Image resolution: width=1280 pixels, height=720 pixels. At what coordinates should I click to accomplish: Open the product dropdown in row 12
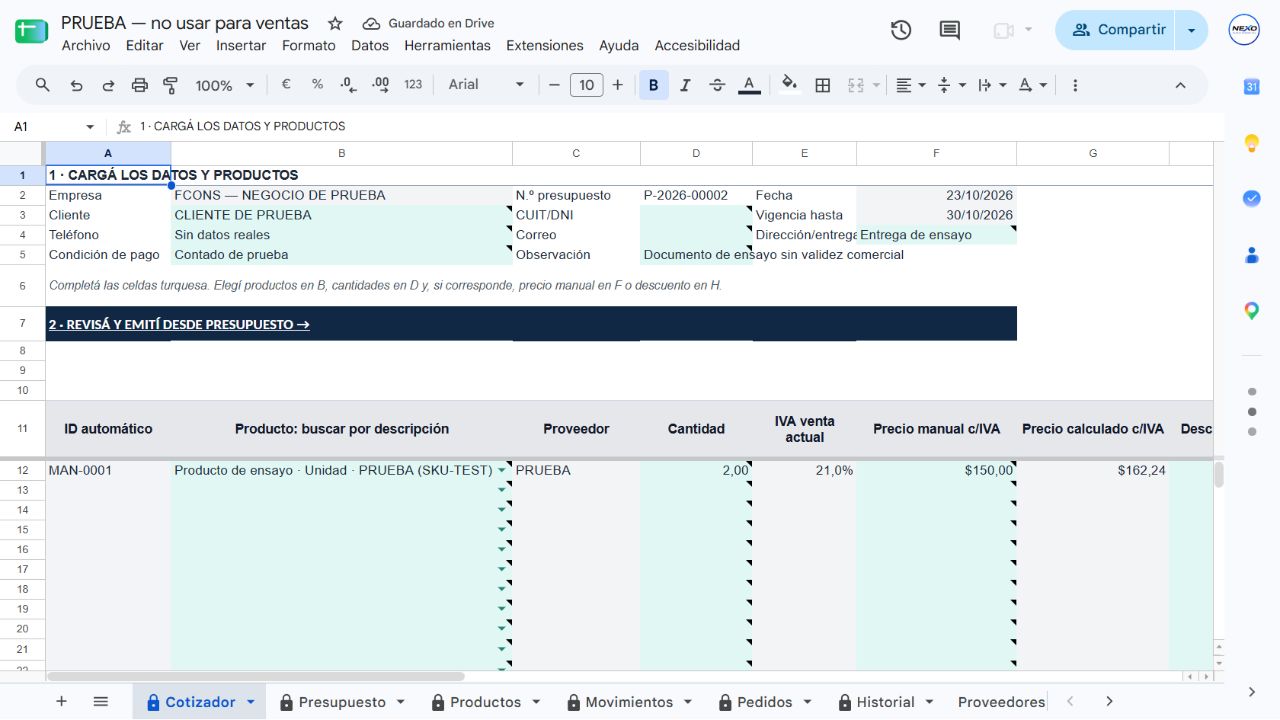[x=502, y=470]
